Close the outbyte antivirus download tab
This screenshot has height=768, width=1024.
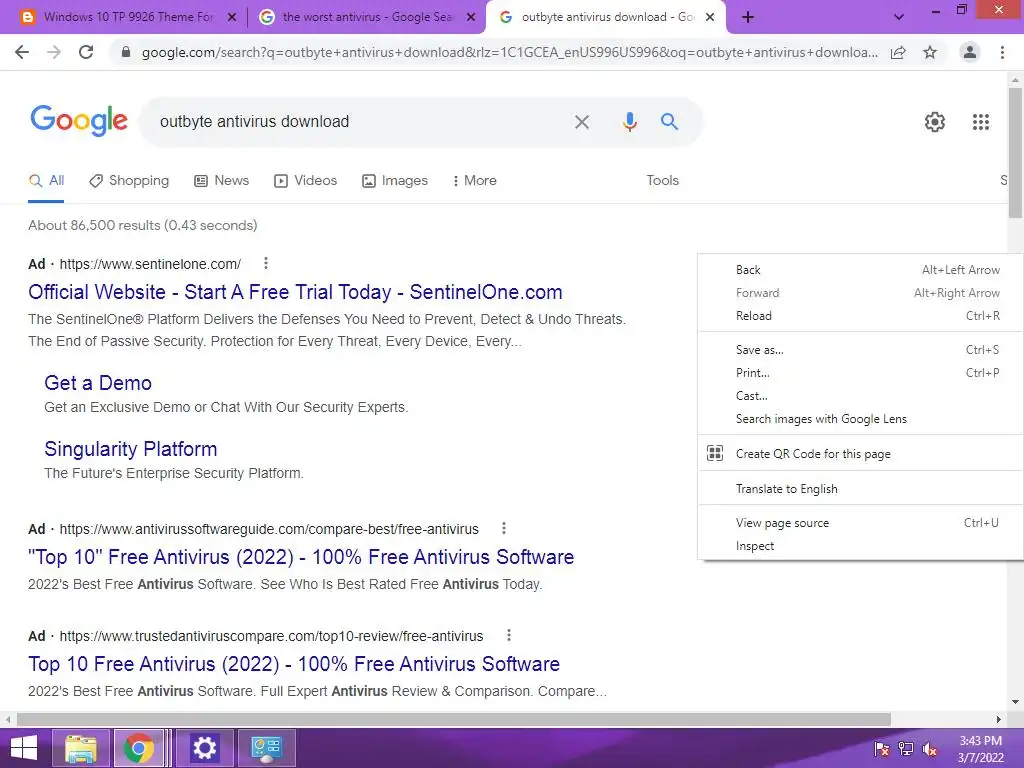point(711,18)
